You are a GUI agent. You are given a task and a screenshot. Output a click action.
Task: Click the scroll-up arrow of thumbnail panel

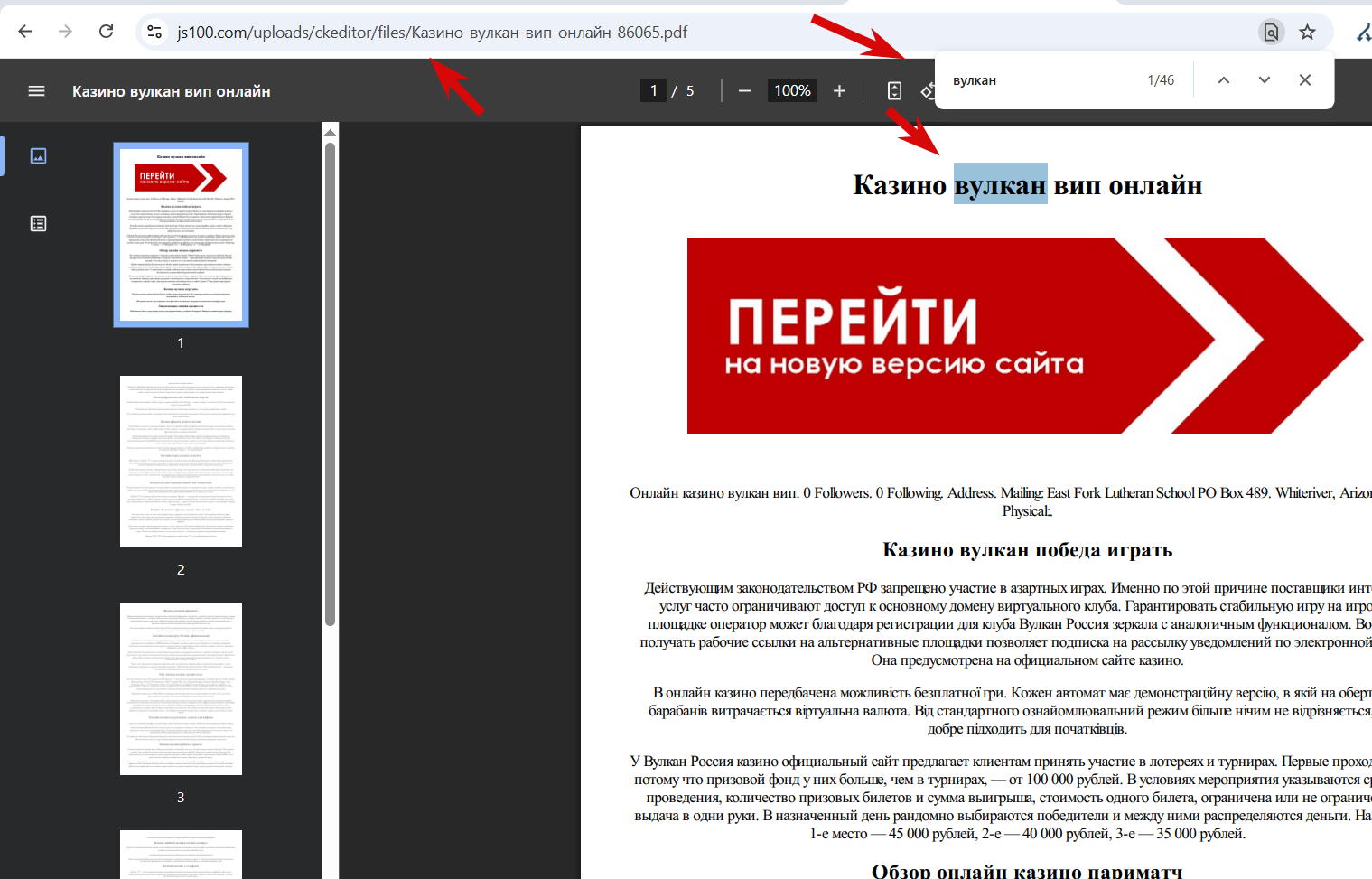point(331,132)
